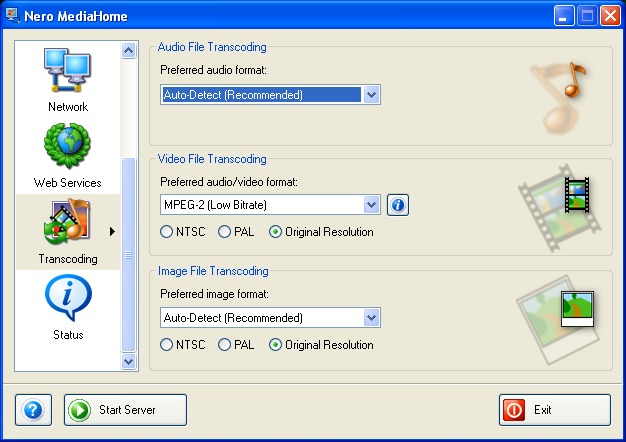Click the arrow beside Transcoding

click(x=112, y=232)
